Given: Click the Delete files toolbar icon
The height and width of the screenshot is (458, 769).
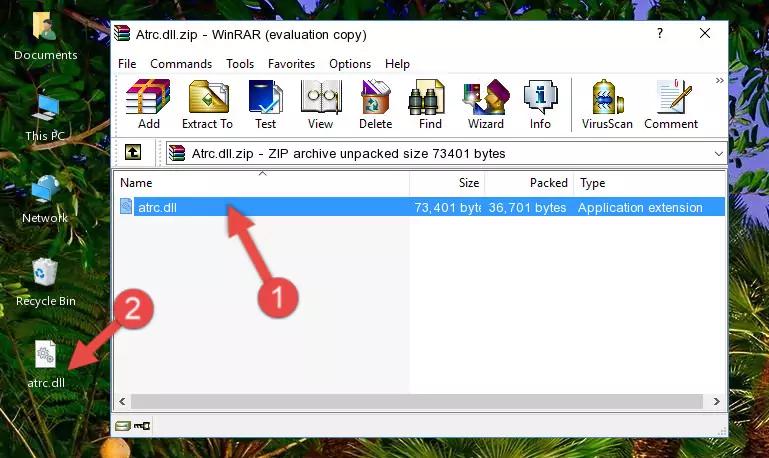Looking at the screenshot, I should tap(376, 104).
